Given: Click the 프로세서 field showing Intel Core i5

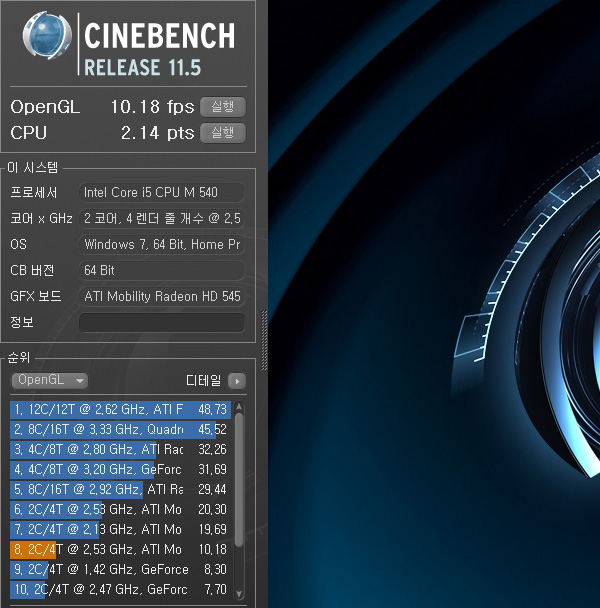Looking at the screenshot, I should 162,192.
